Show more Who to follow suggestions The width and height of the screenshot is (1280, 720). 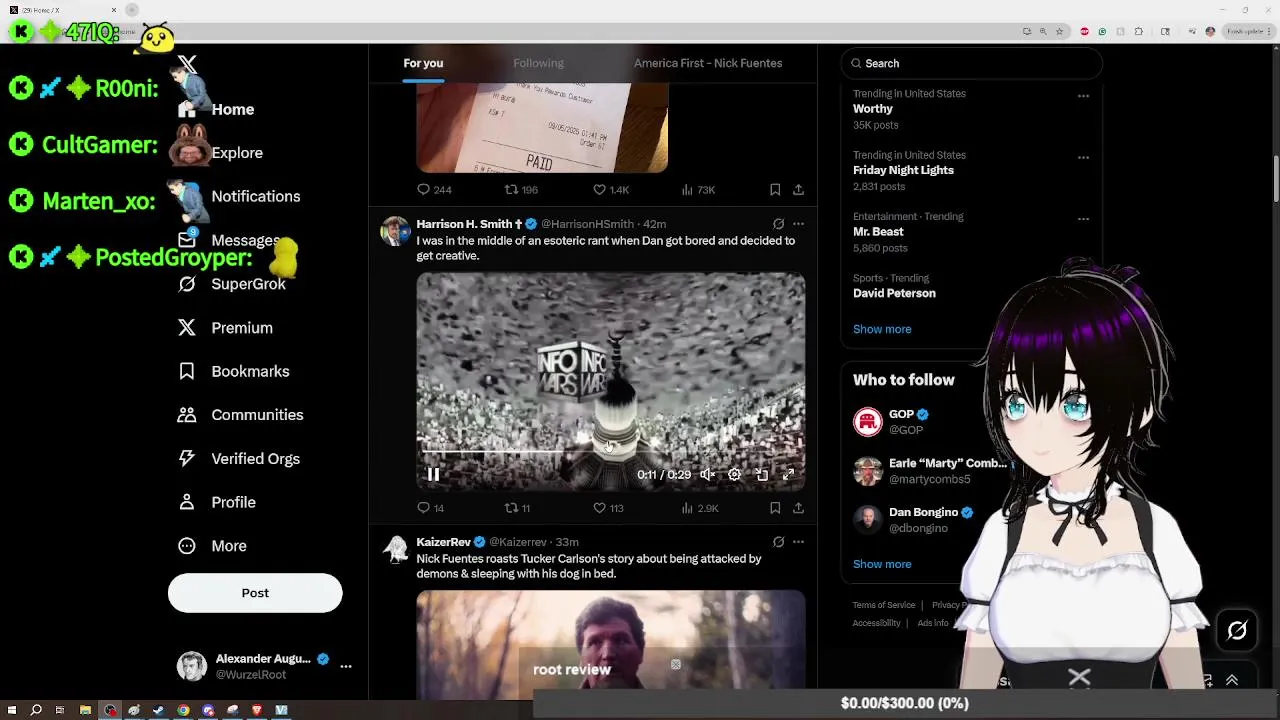[x=882, y=564]
